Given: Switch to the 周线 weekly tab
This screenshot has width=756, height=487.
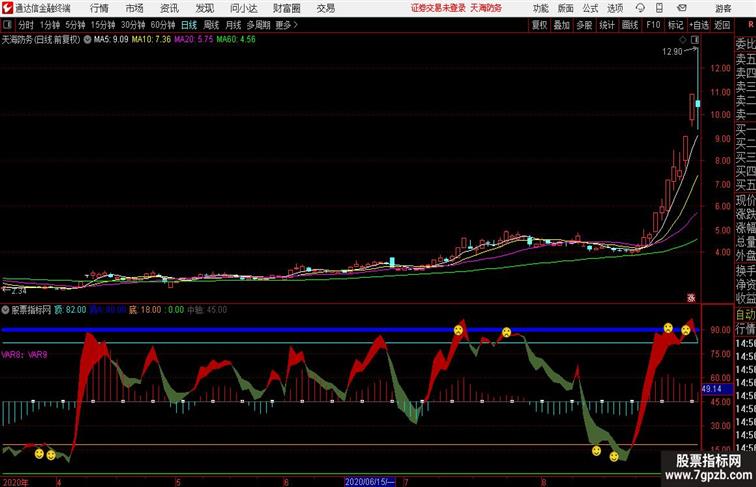Looking at the screenshot, I should (x=211, y=25).
